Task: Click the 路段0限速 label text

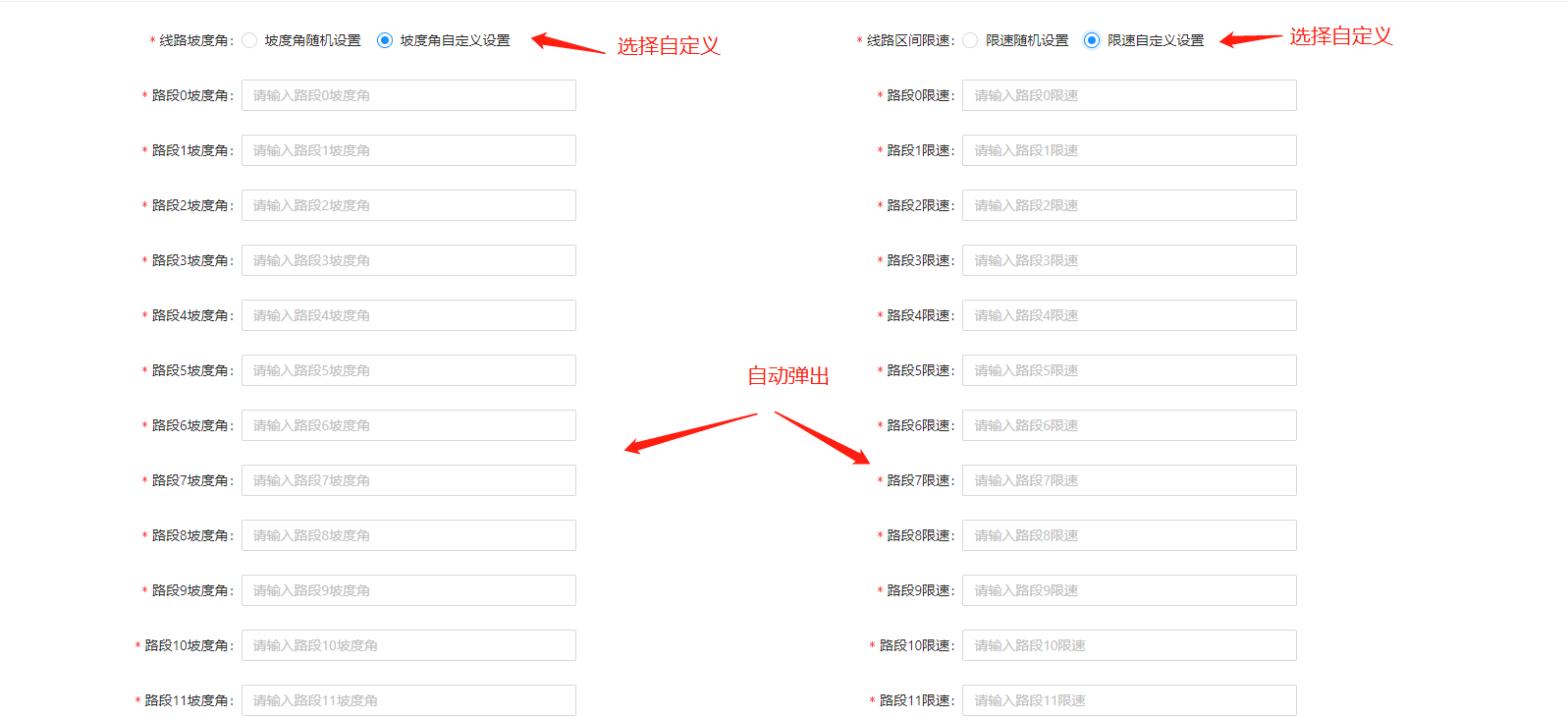Action: (918, 95)
